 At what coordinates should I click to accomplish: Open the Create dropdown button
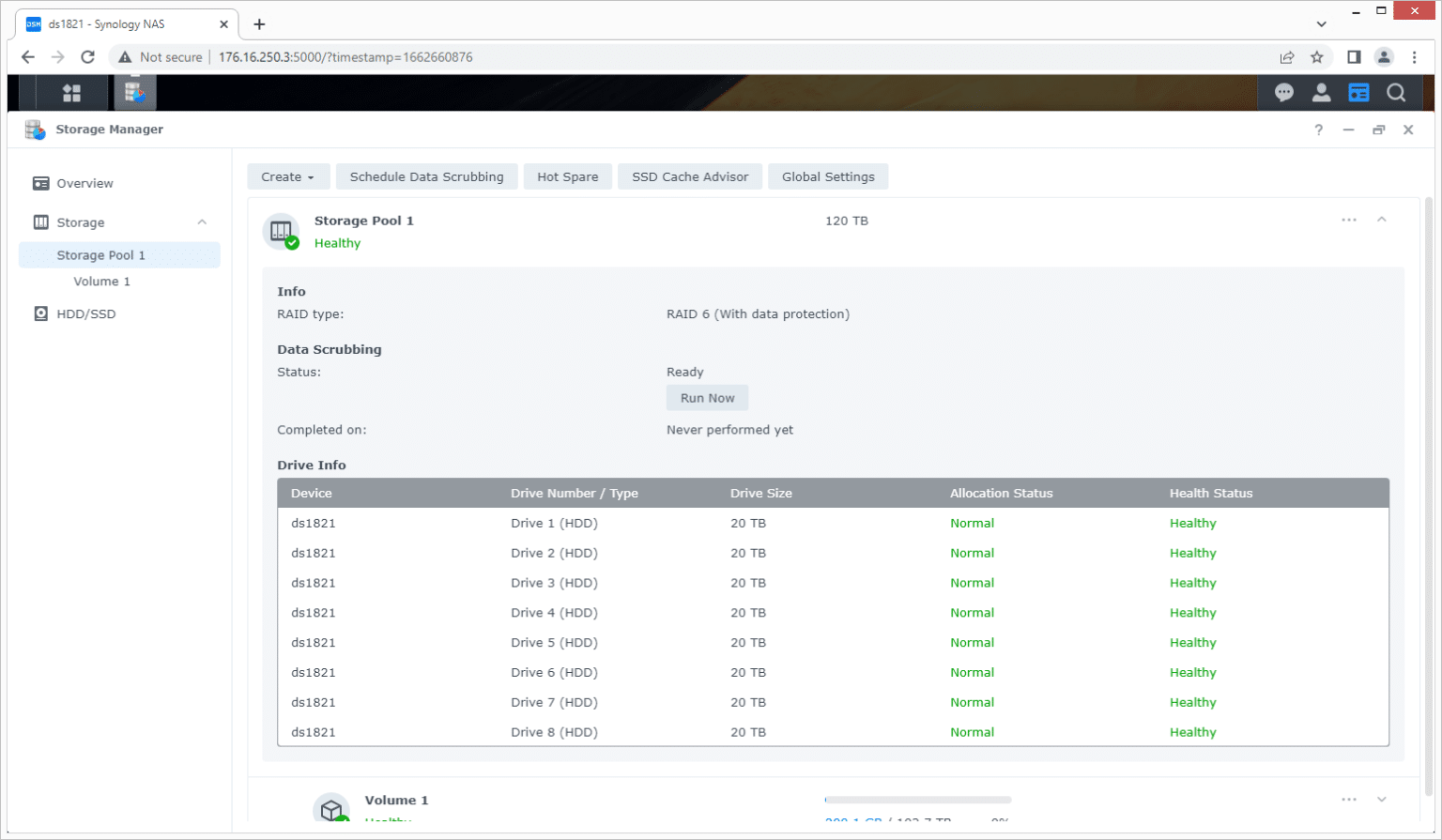(288, 176)
